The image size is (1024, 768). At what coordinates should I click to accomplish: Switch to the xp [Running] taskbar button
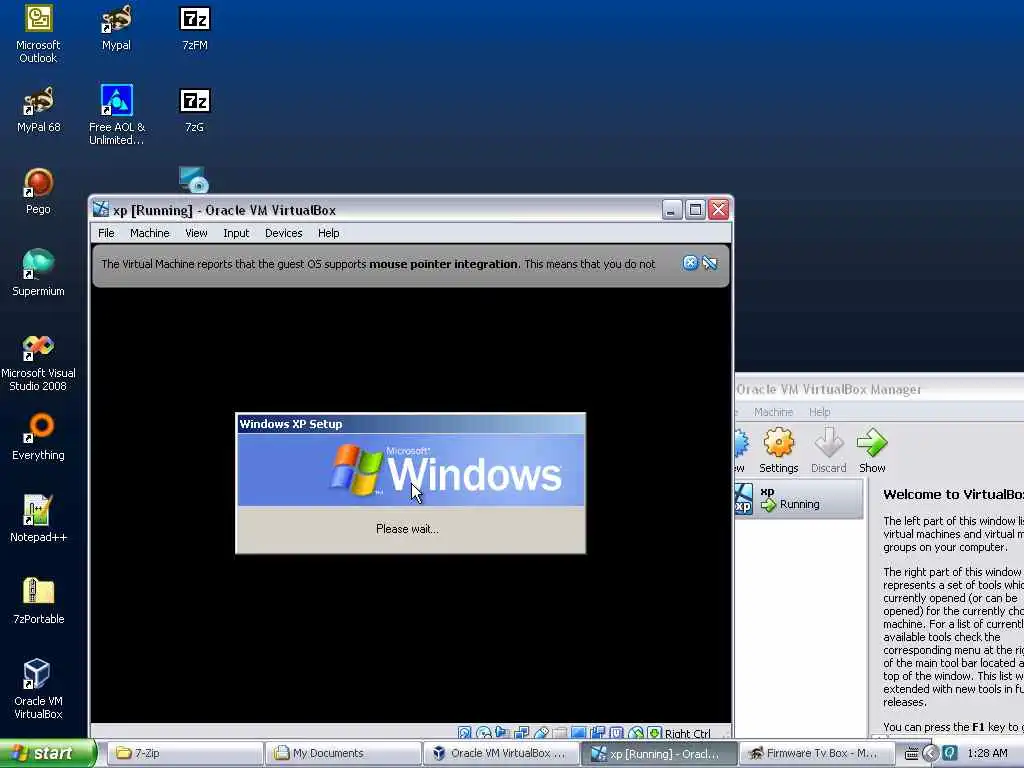pyautogui.click(x=659, y=753)
